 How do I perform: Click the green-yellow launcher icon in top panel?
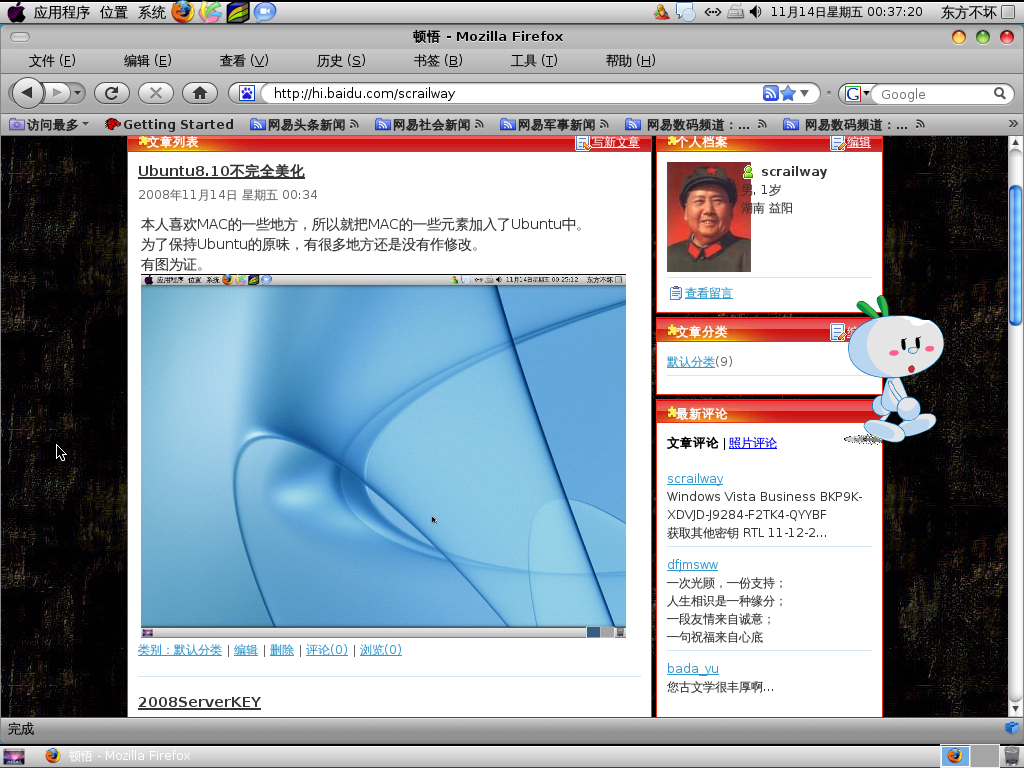(238, 12)
